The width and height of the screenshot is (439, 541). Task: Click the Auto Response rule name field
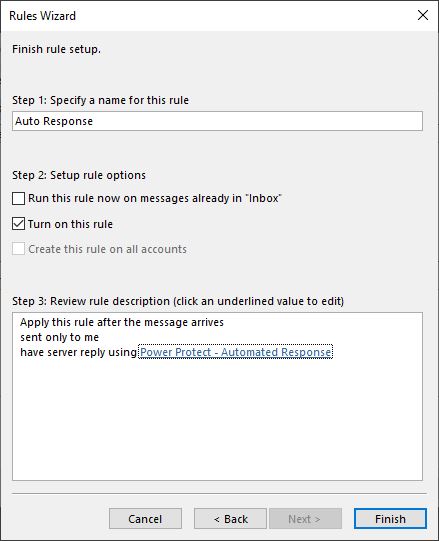(x=217, y=121)
